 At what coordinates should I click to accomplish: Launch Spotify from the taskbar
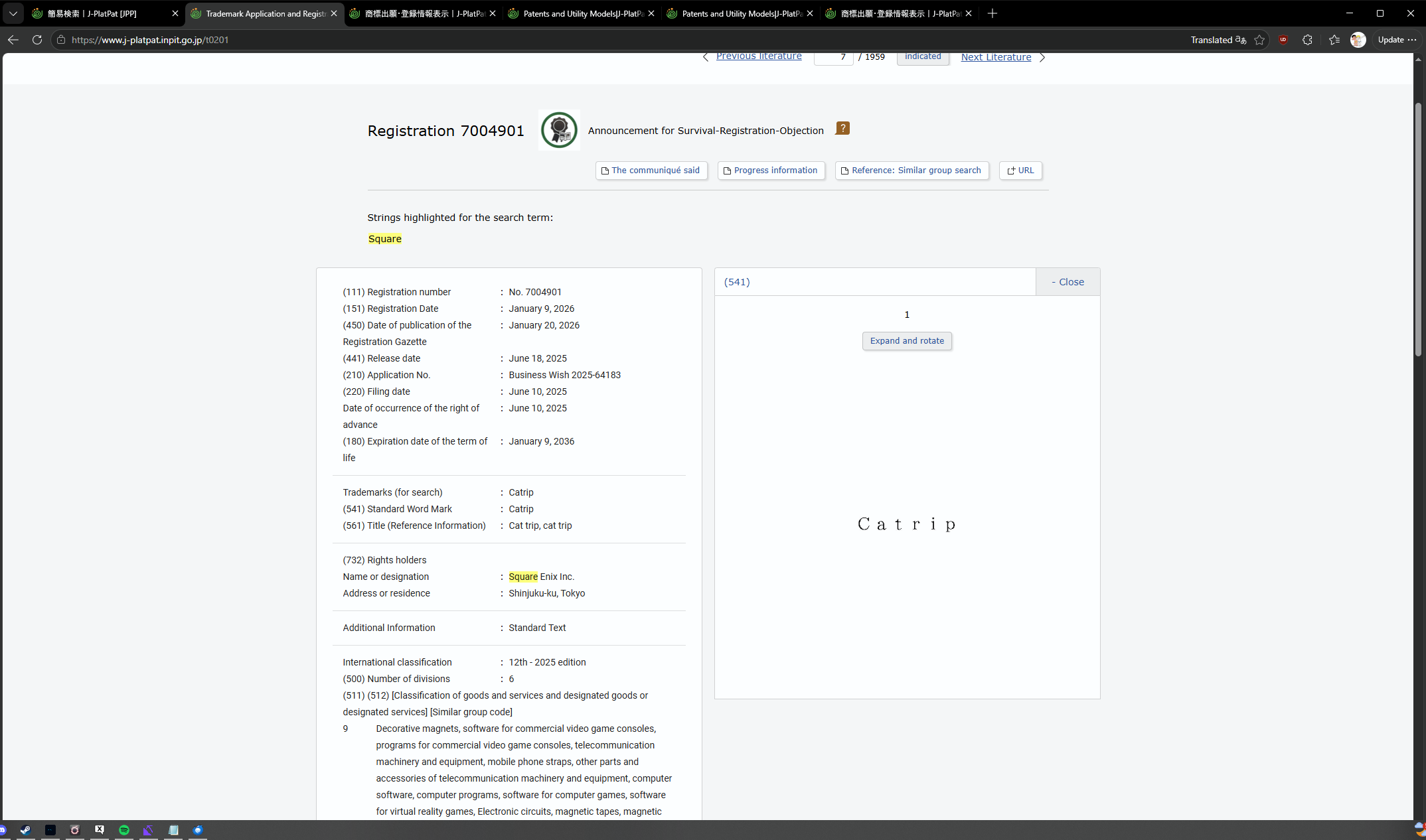tap(124, 830)
